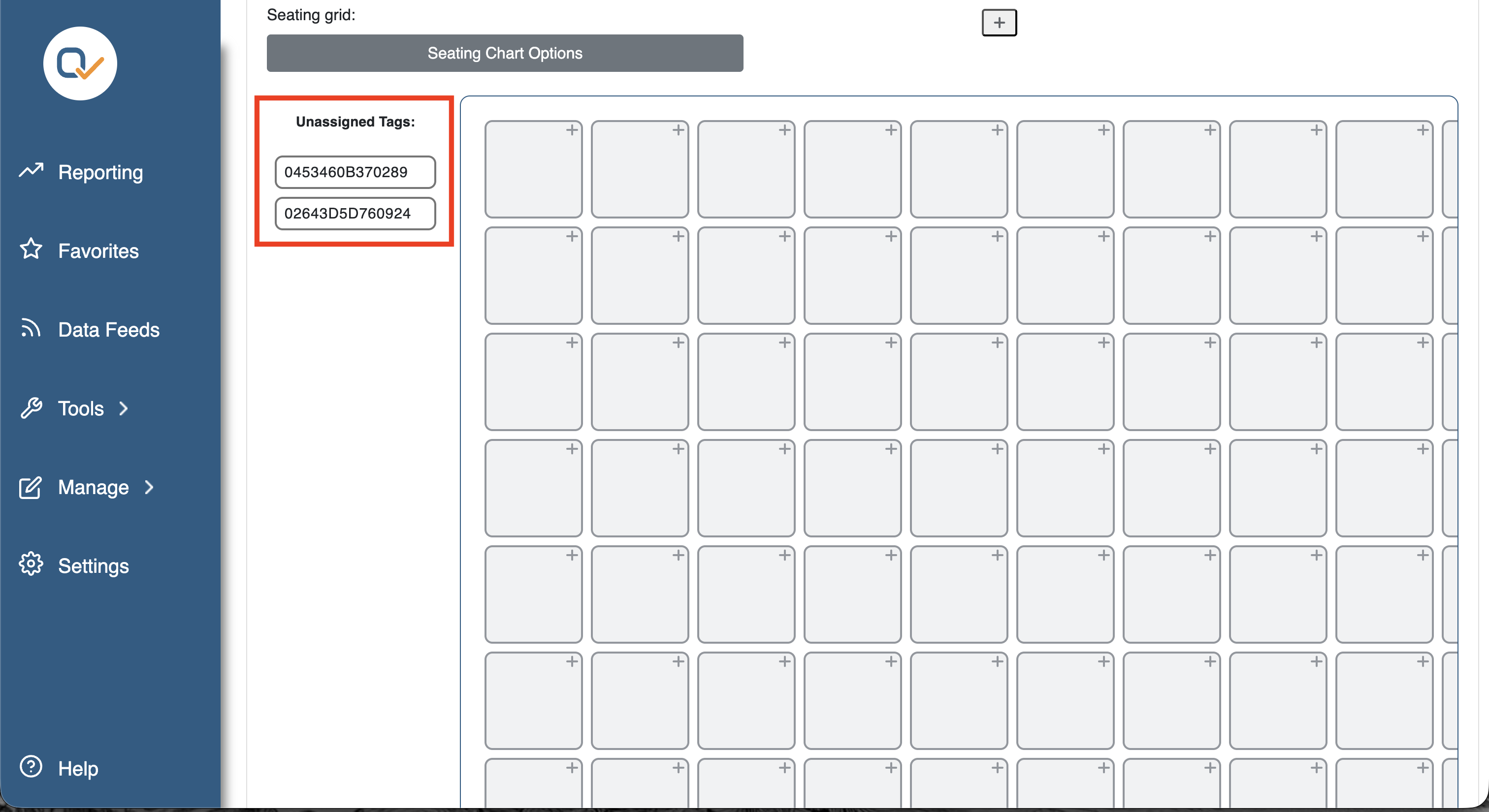
Task: Click the plus button above the seating grid
Action: (999, 23)
